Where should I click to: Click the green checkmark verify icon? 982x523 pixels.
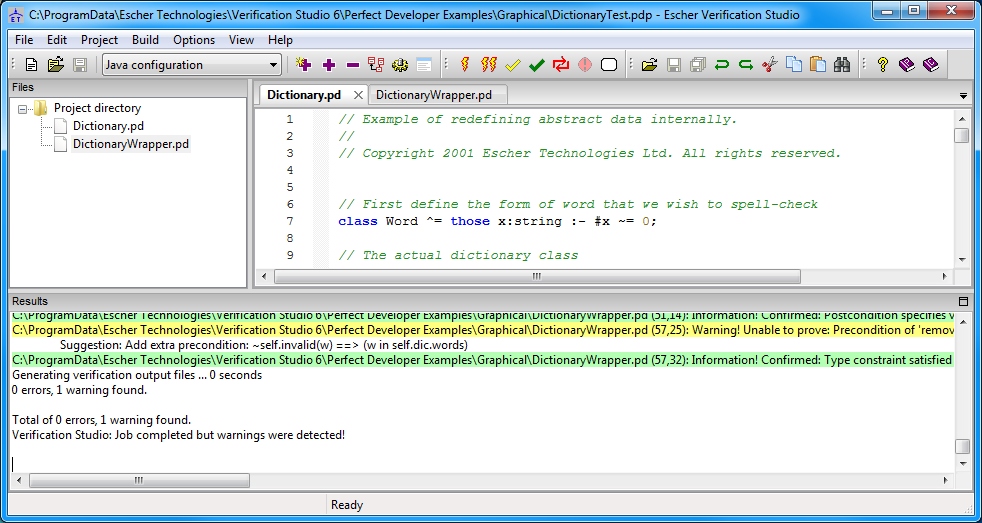[x=537, y=65]
